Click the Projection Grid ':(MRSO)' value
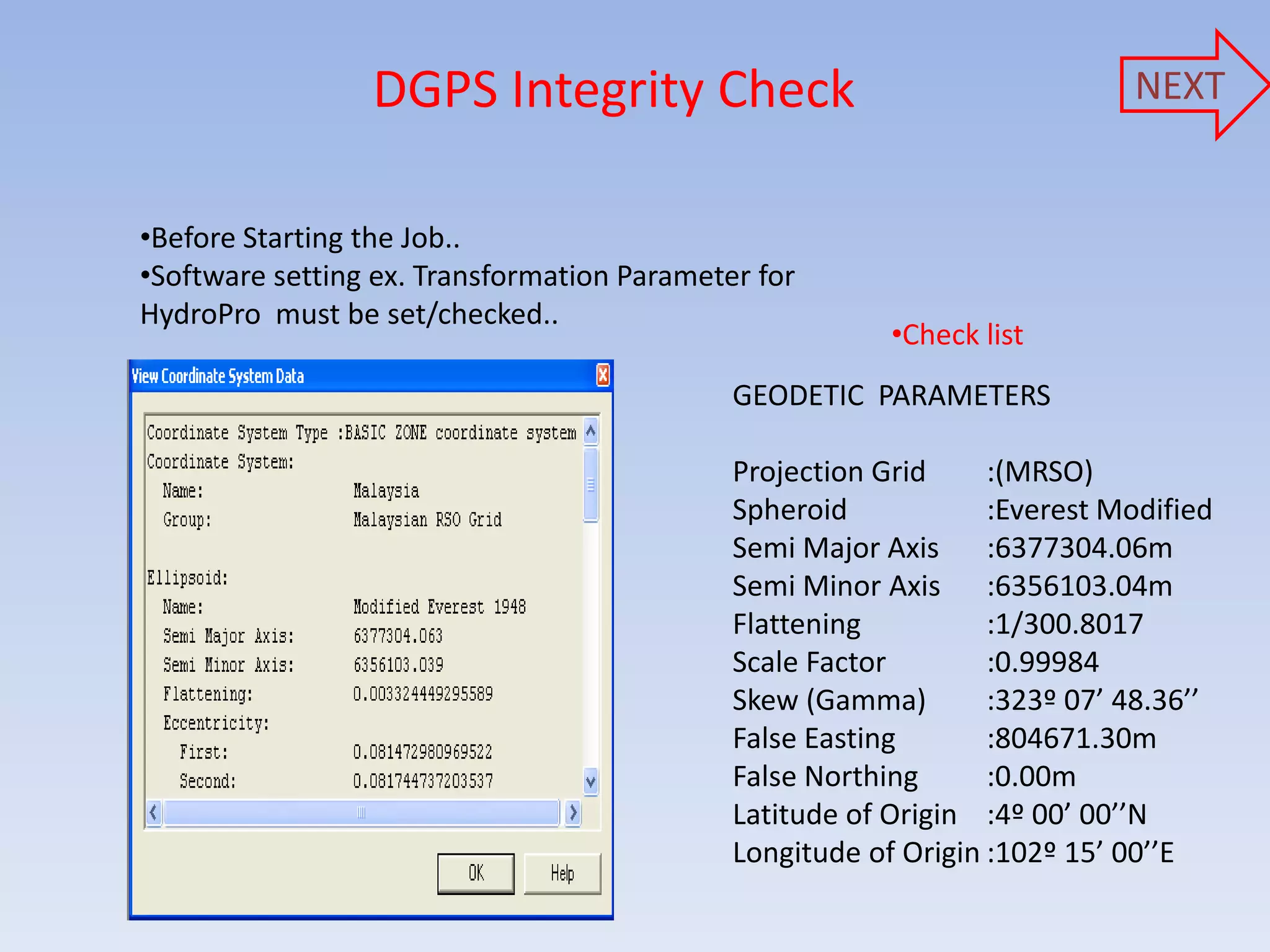The image size is (1270, 952). click(x=1040, y=472)
